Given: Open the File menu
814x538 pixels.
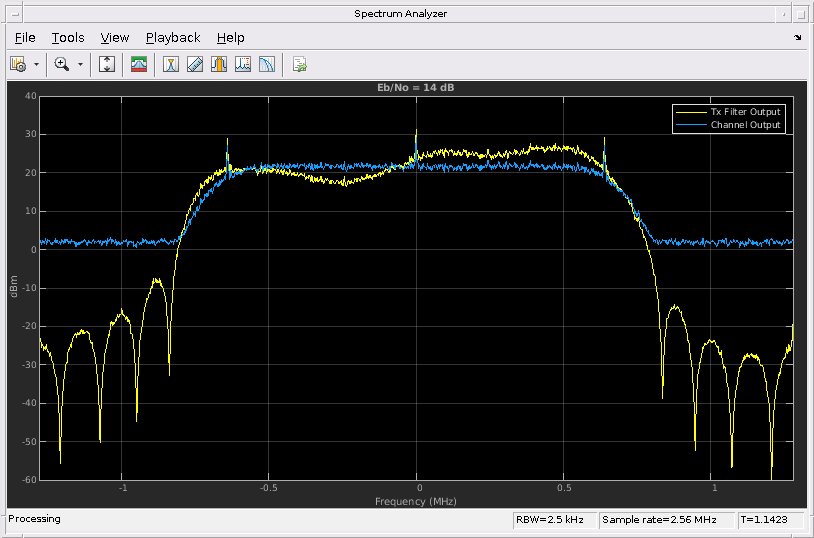Looking at the screenshot, I should tap(25, 37).
